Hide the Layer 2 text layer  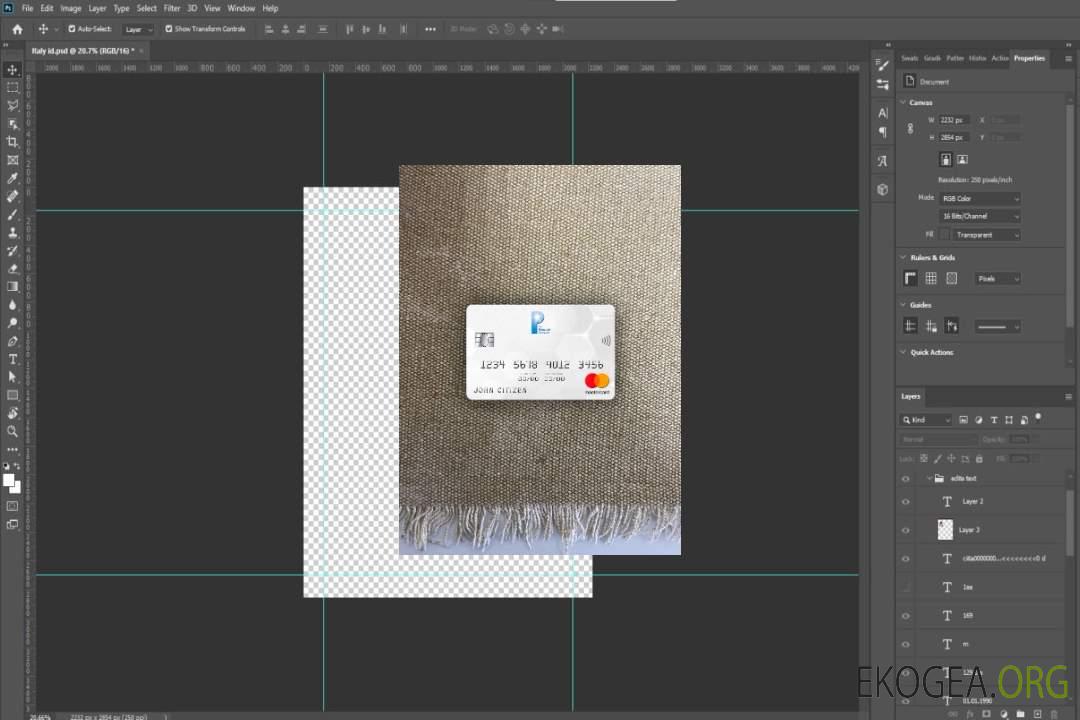pyautogui.click(x=906, y=501)
